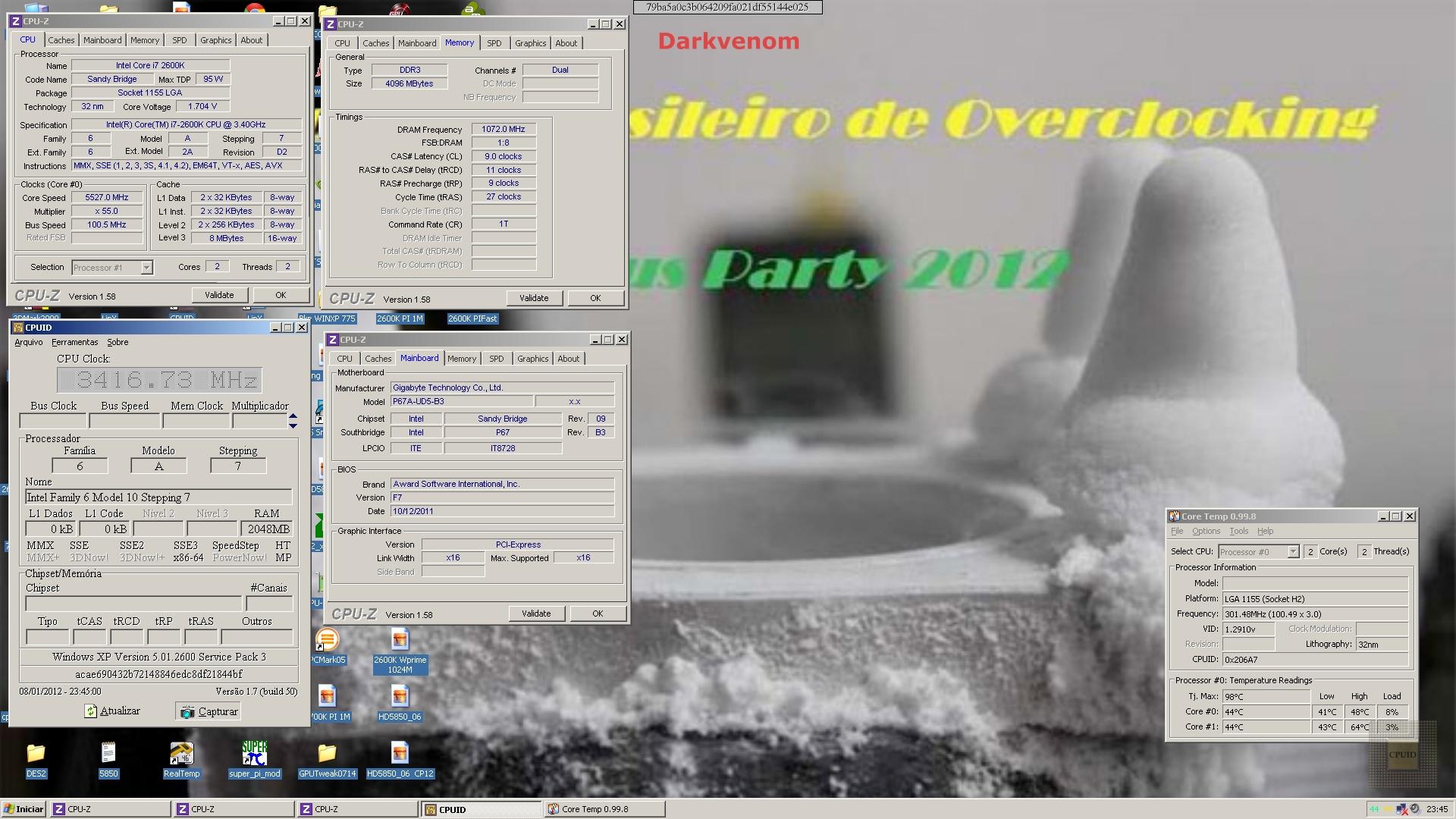This screenshot has height=819, width=1456.
Task: Click Validate in CPU-Z Mainboard window
Action: coord(536,613)
